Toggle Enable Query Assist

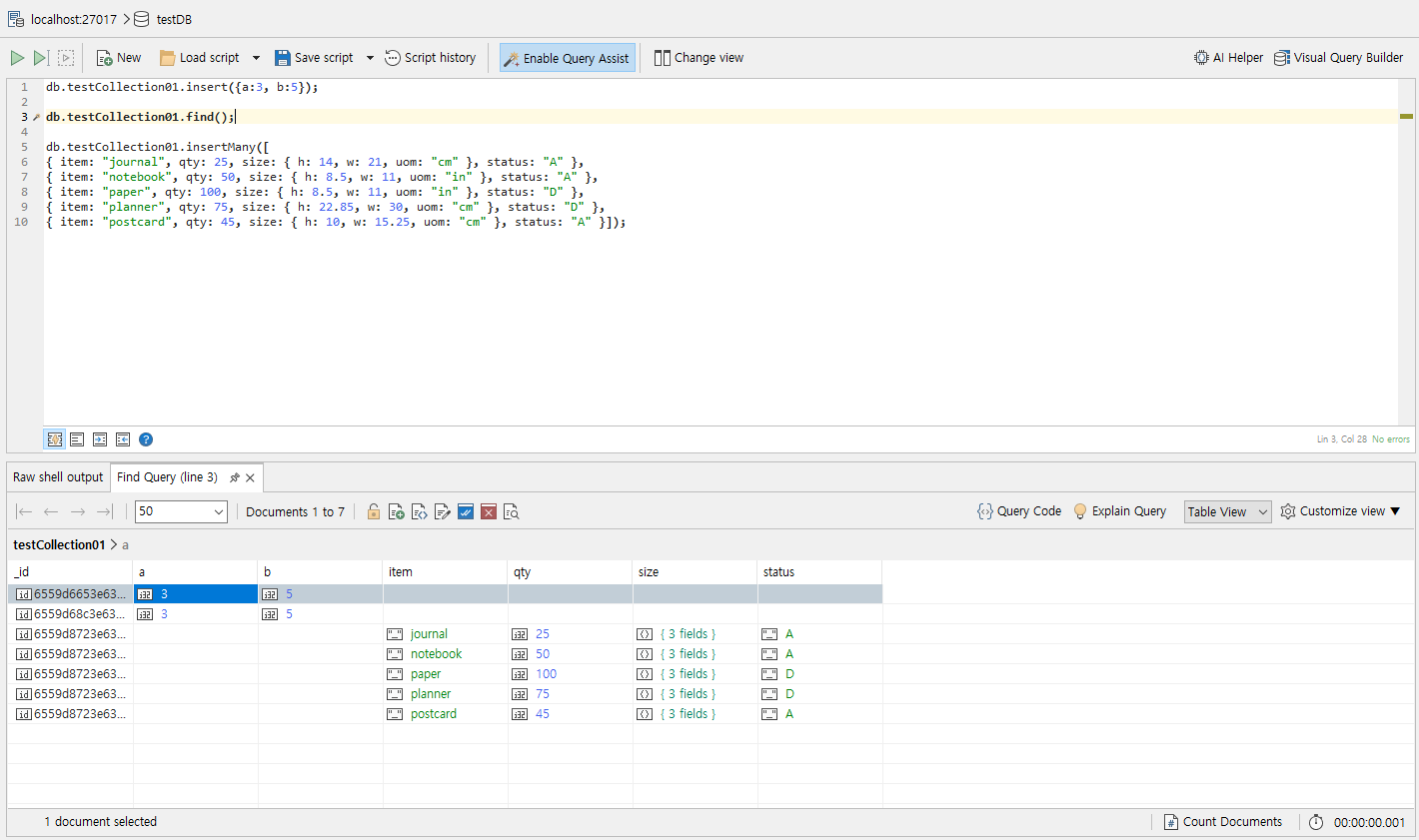(567, 58)
